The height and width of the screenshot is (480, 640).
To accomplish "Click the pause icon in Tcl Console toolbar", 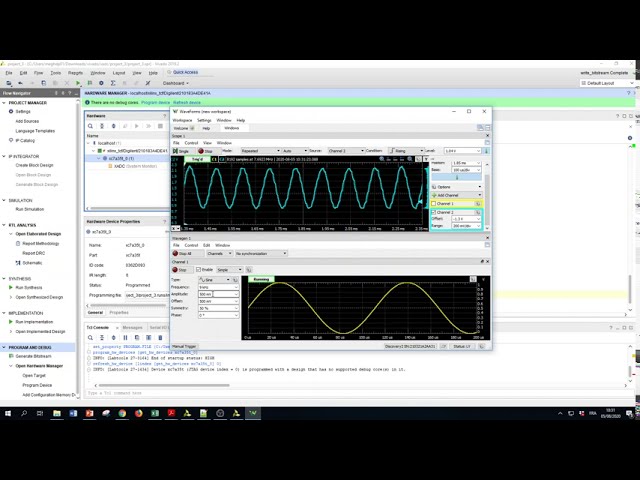I will (x=125, y=338).
